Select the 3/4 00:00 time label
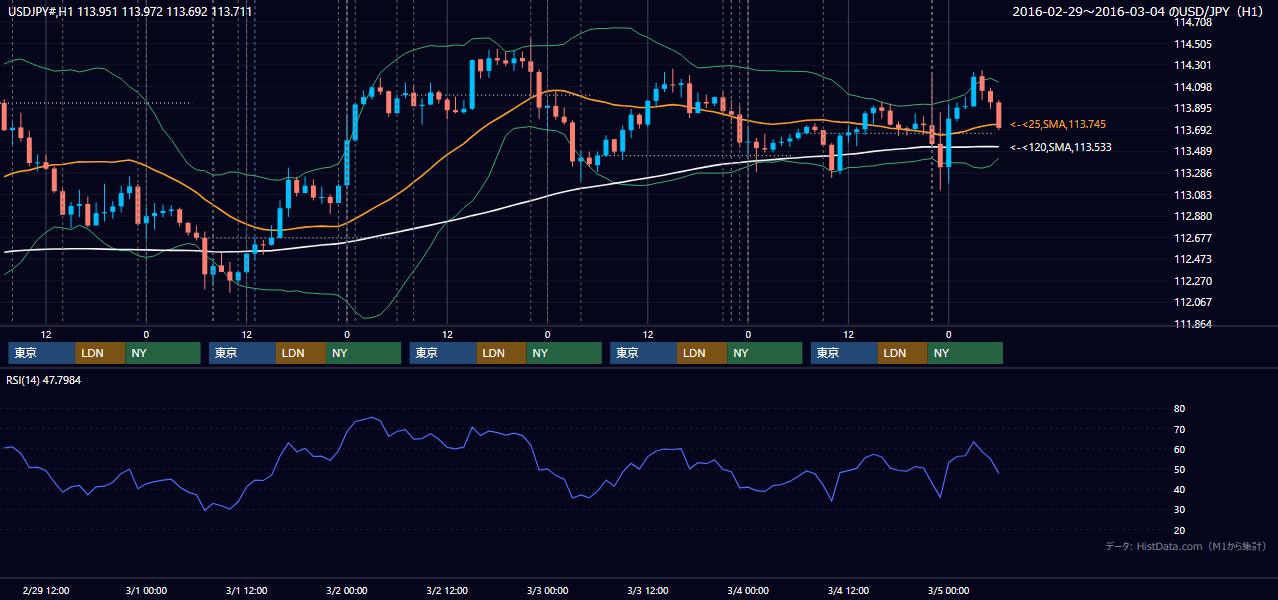This screenshot has height=600, width=1278. click(x=748, y=591)
